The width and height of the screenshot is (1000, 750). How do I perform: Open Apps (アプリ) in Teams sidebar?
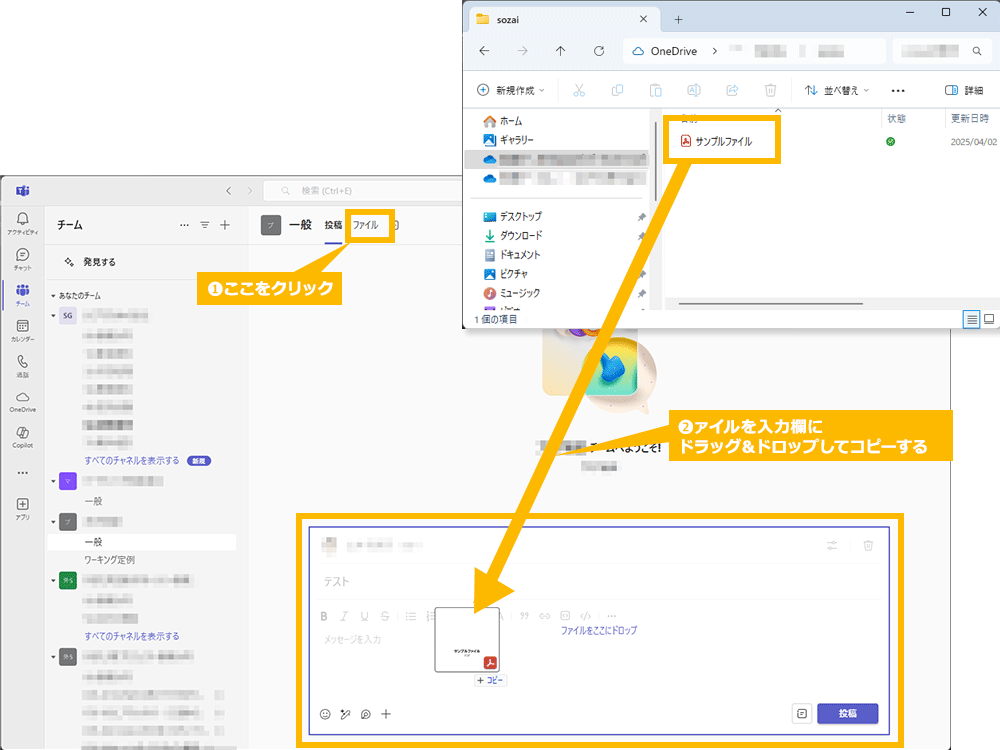tap(22, 508)
